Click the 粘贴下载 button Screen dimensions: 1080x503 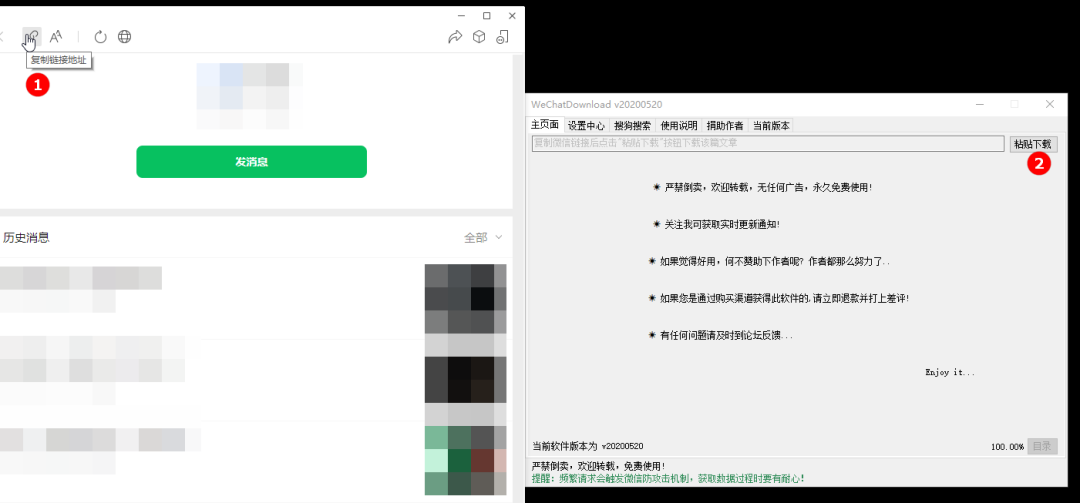pyautogui.click(x=1033, y=144)
